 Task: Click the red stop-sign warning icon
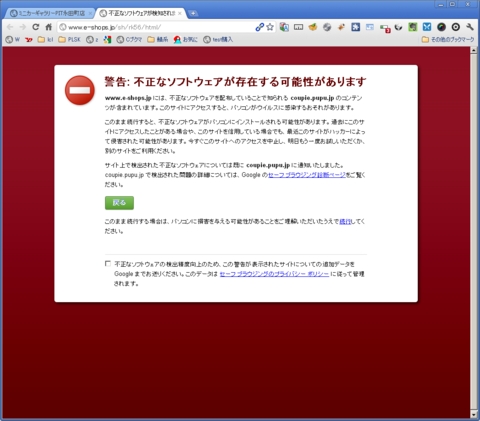pyautogui.click(x=80, y=90)
